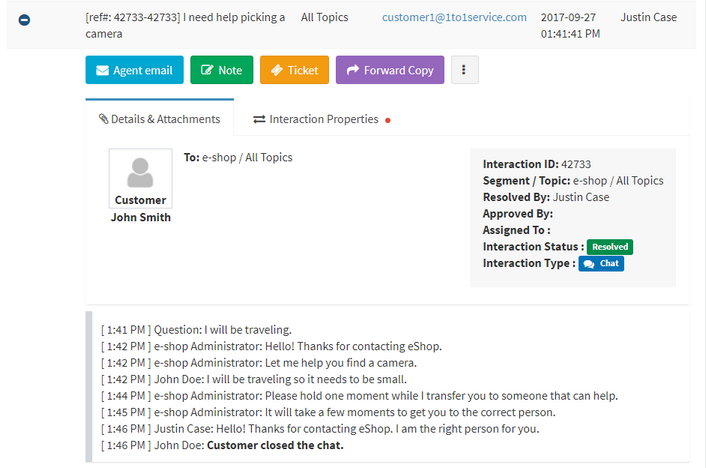The width and height of the screenshot is (706, 468).
Task: Click the Ticket button label
Action: [x=303, y=70]
